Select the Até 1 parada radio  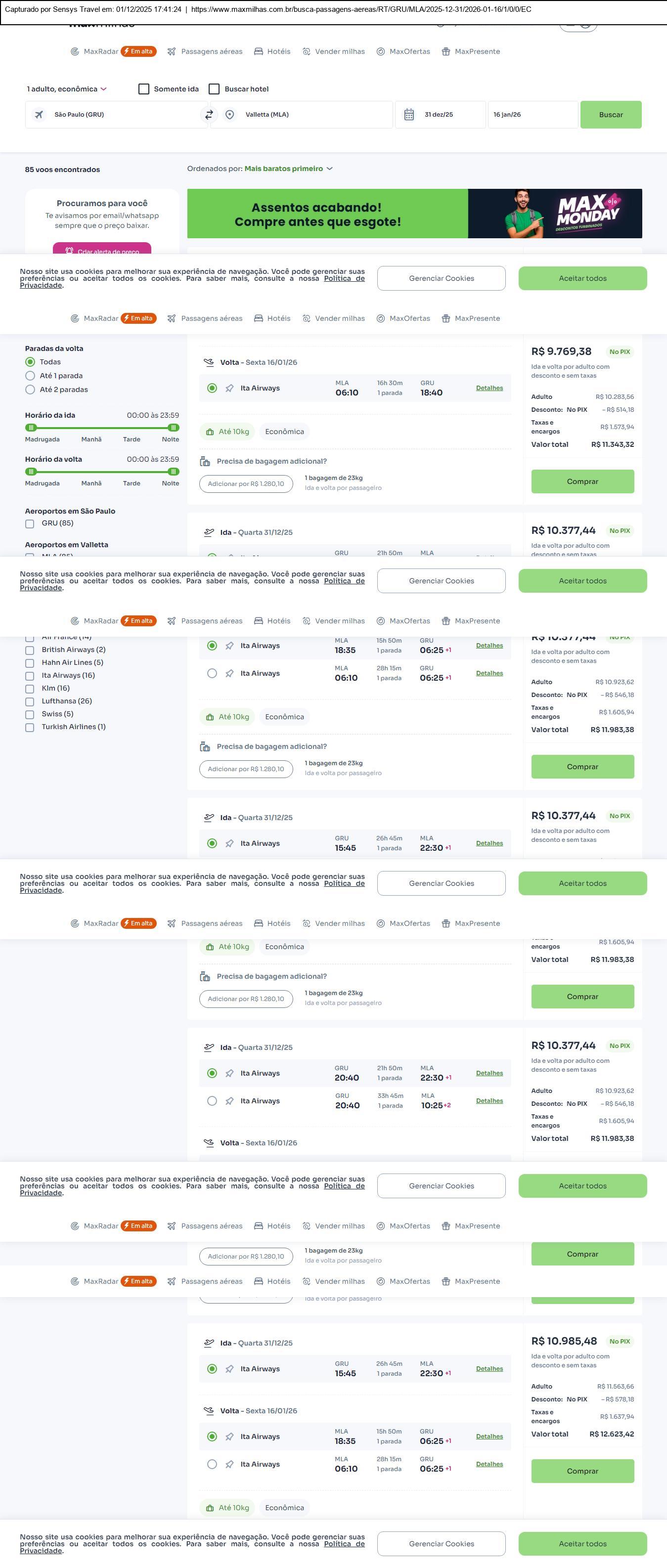click(x=30, y=376)
